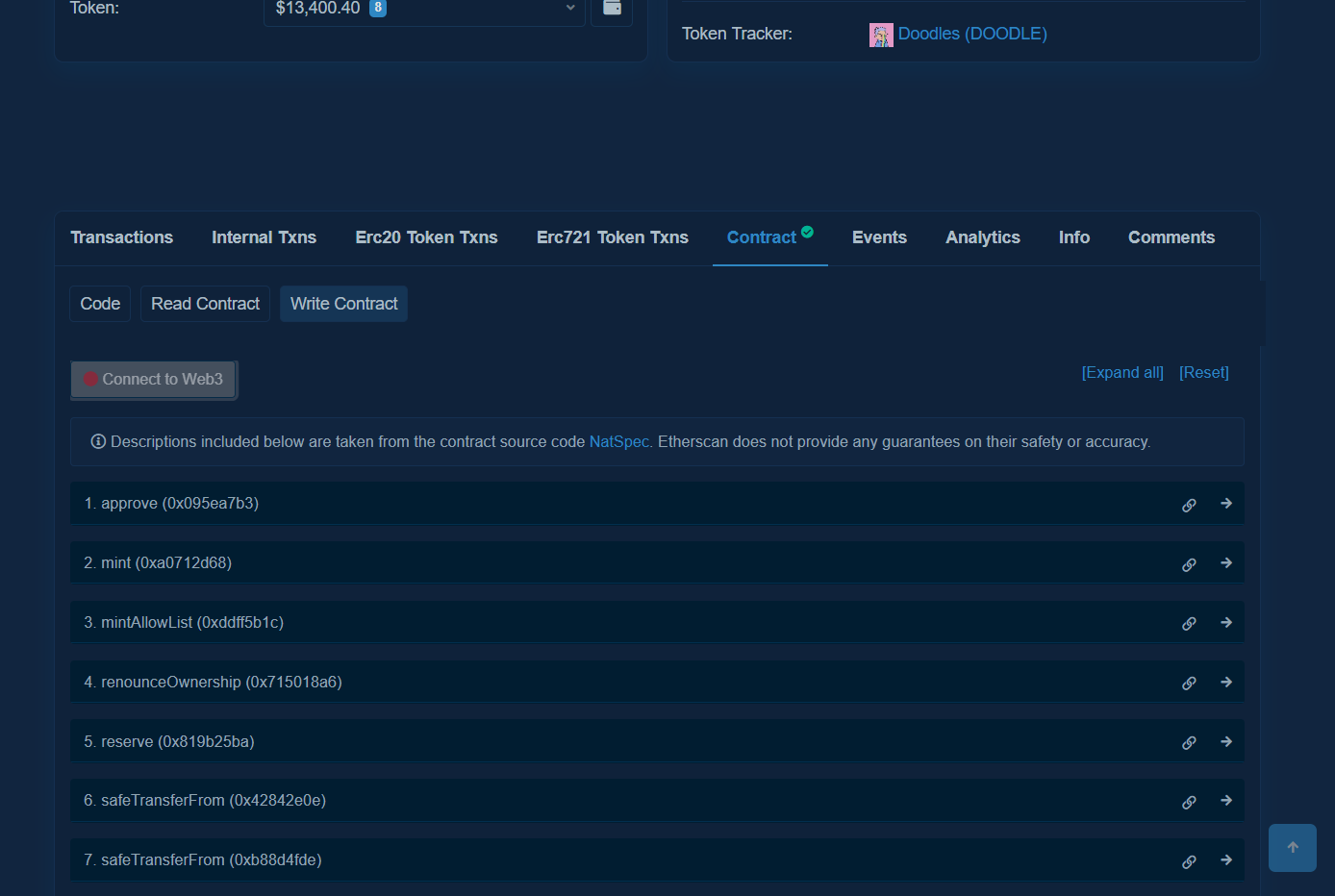Open the NatSpec documentation link
The image size is (1335, 896).
coord(618,442)
